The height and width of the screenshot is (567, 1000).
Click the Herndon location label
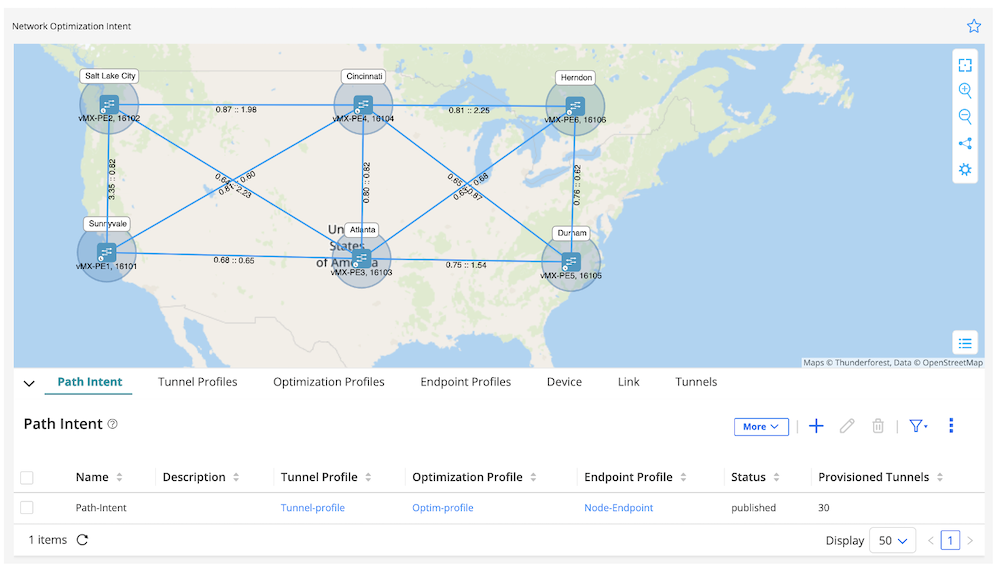(x=576, y=77)
